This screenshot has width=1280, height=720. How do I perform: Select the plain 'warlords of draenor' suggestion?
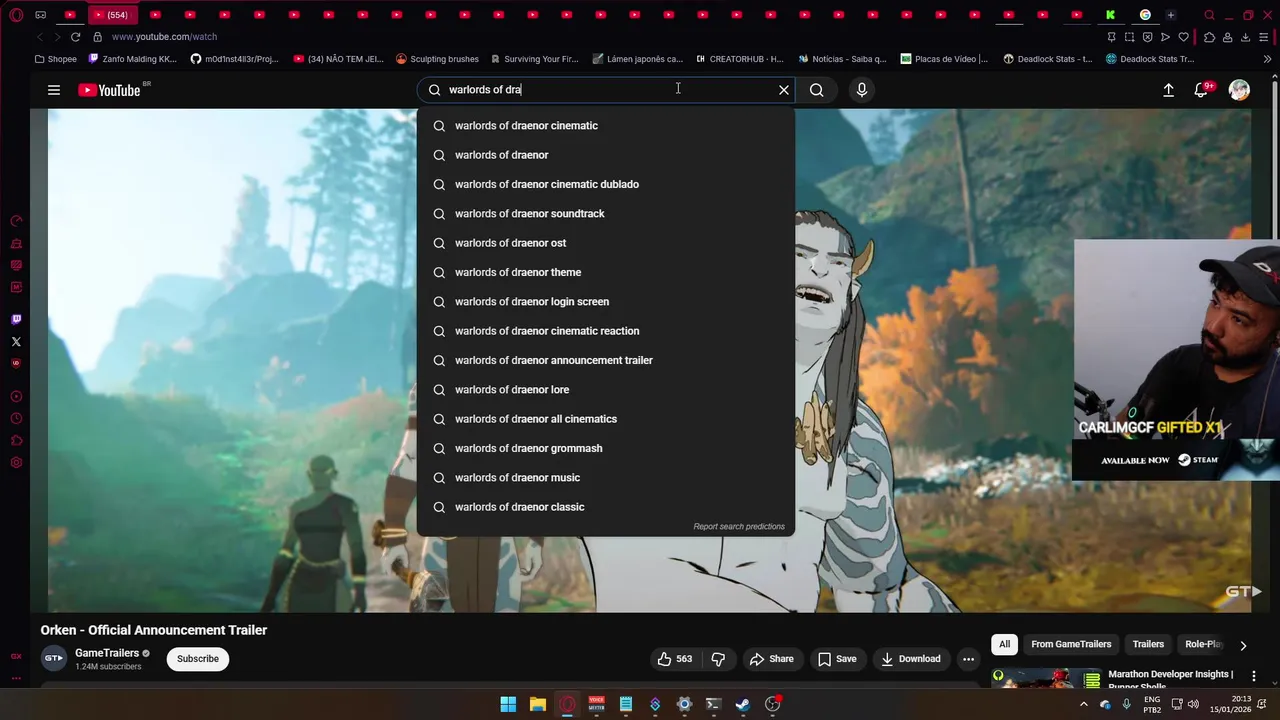tap(605, 155)
